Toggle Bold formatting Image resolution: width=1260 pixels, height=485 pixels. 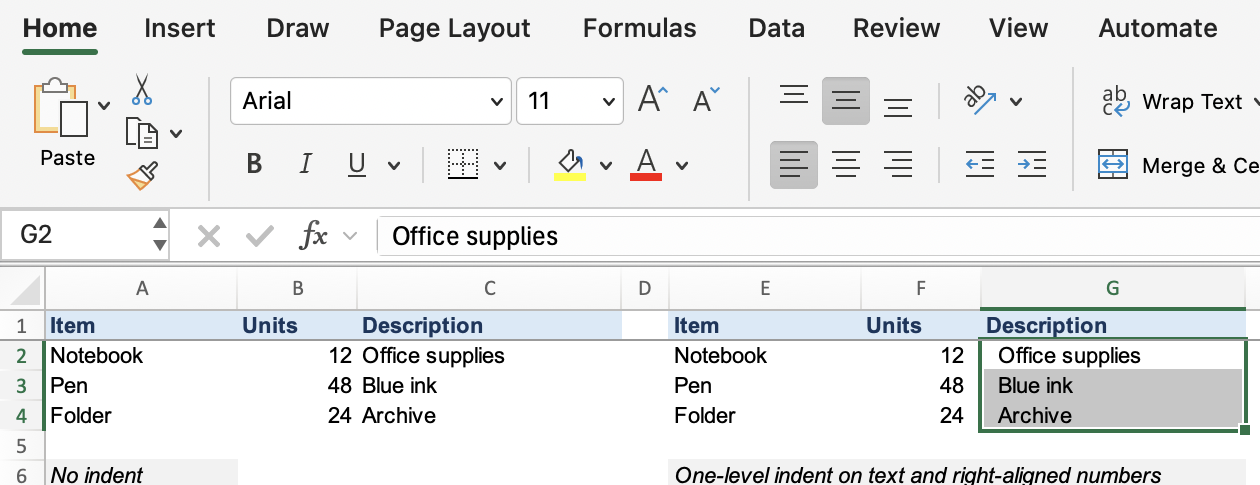point(254,165)
